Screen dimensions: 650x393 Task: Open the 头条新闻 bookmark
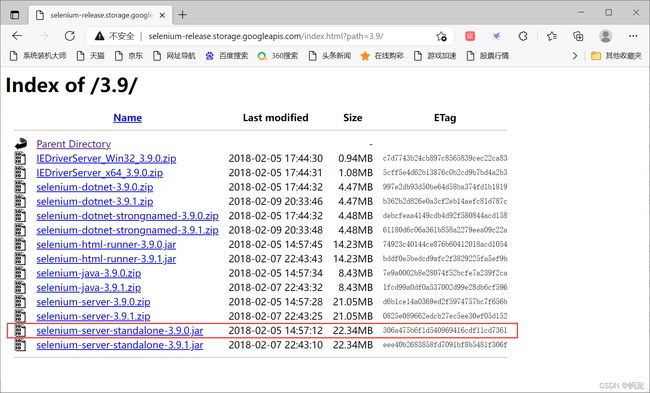pyautogui.click(x=330, y=56)
